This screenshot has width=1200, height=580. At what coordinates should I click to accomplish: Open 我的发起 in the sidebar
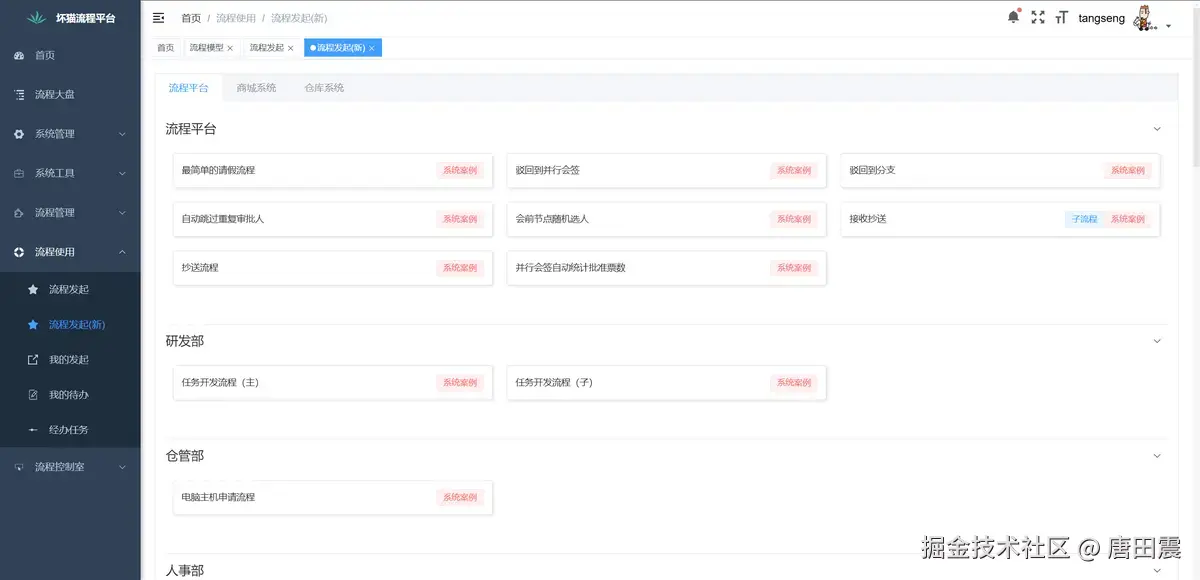click(70, 359)
